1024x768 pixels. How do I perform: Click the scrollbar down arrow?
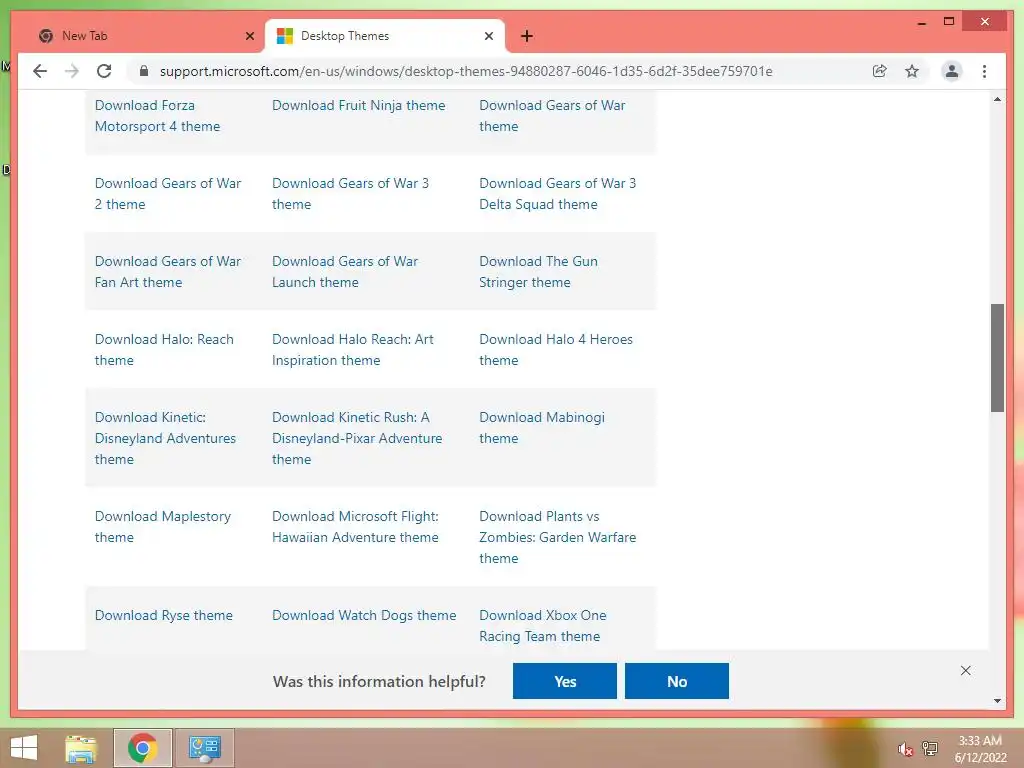pyautogui.click(x=997, y=701)
